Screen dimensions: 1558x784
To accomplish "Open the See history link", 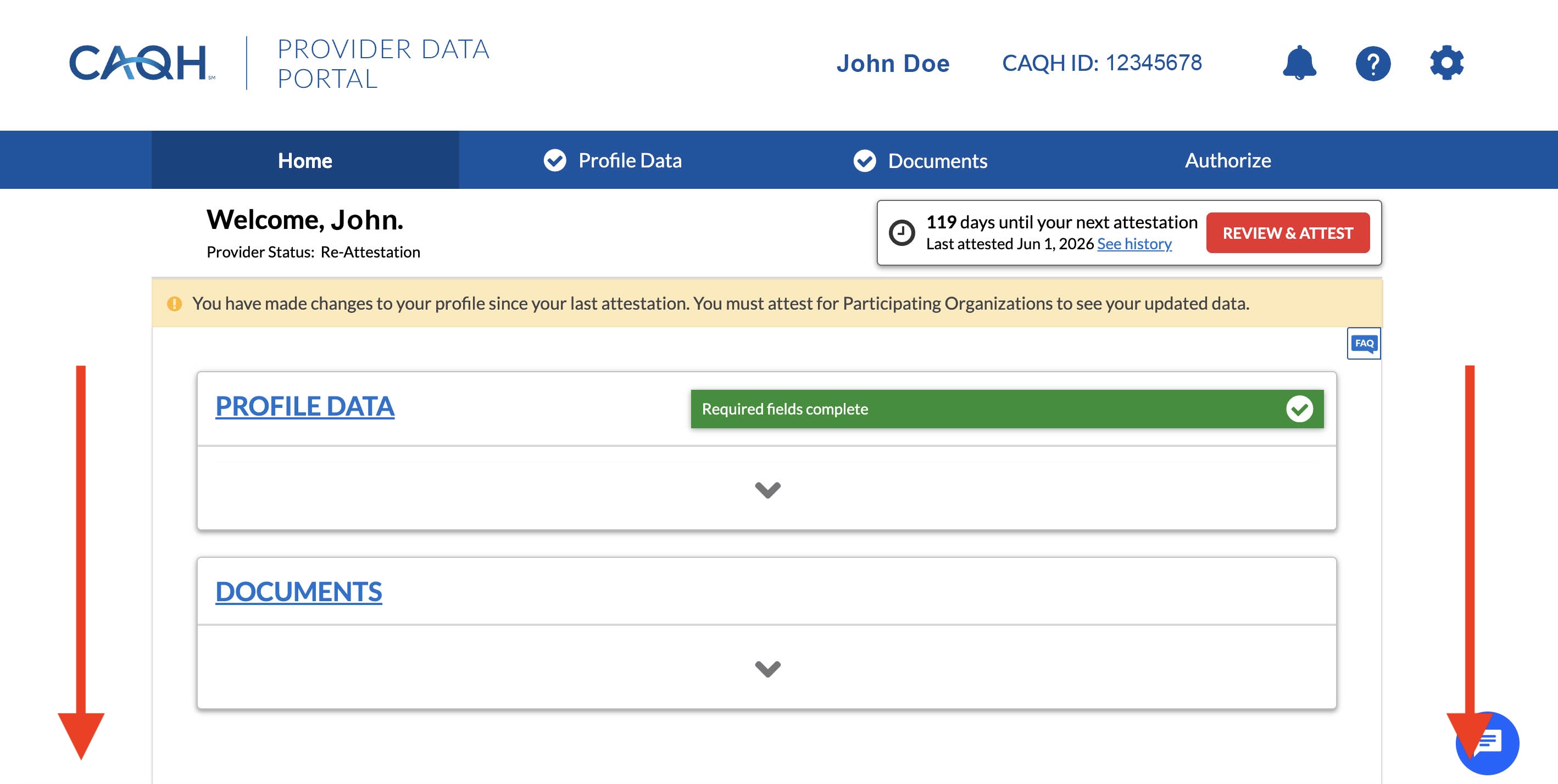I will pos(1134,244).
